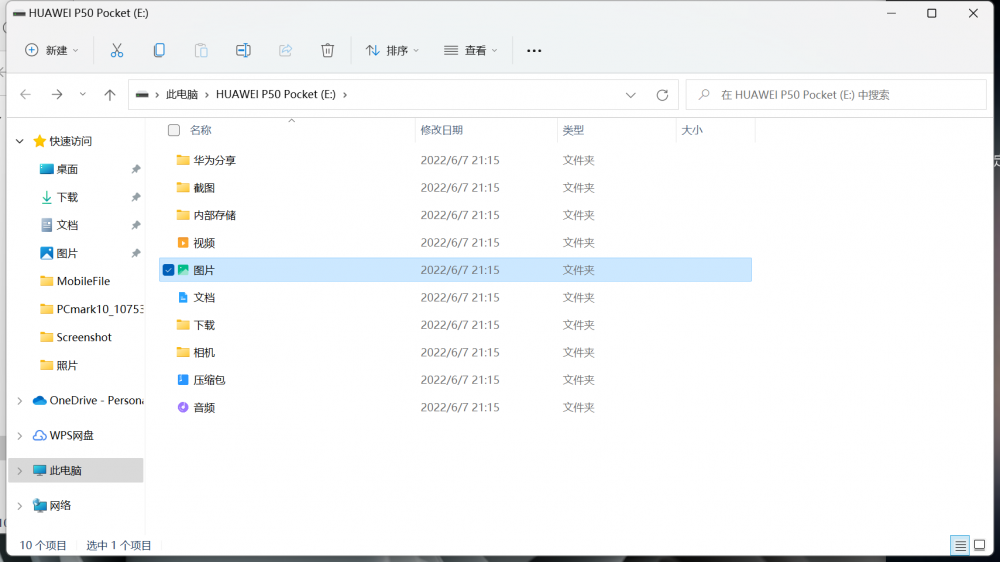Switch to large icons view in status bar
1000x562 pixels.
pyautogui.click(x=980, y=545)
